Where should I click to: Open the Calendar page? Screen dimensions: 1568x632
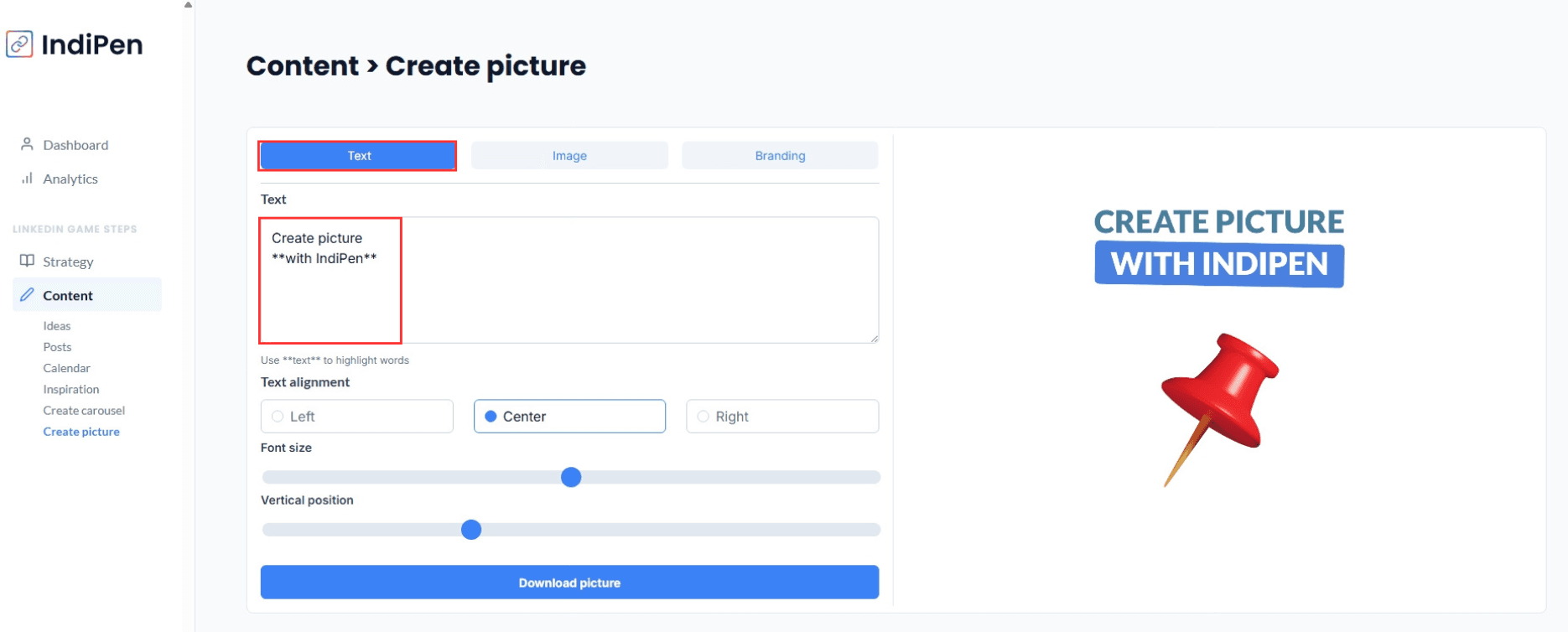pos(66,368)
